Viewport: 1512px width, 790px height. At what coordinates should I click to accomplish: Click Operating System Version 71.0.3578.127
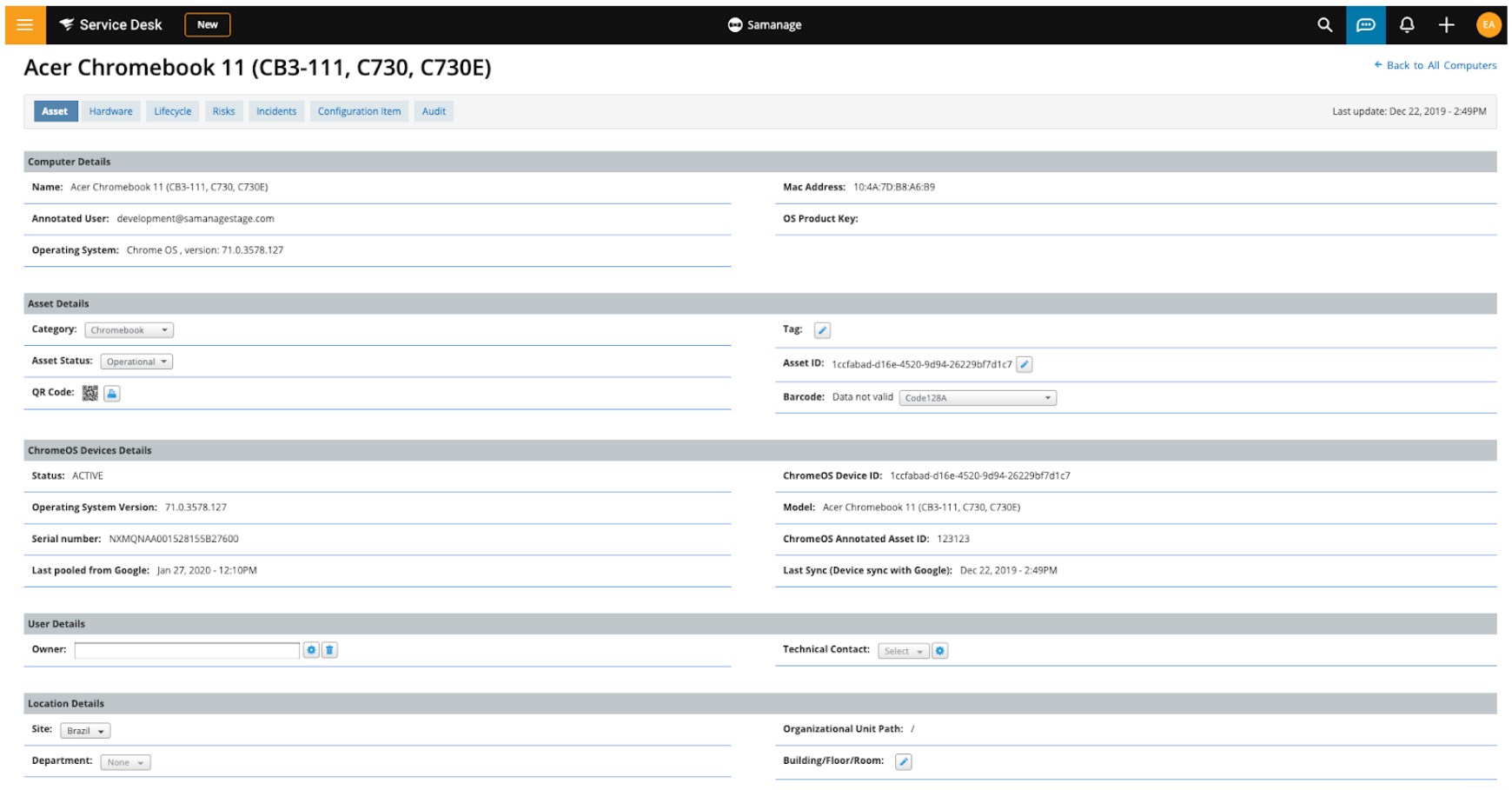(196, 508)
